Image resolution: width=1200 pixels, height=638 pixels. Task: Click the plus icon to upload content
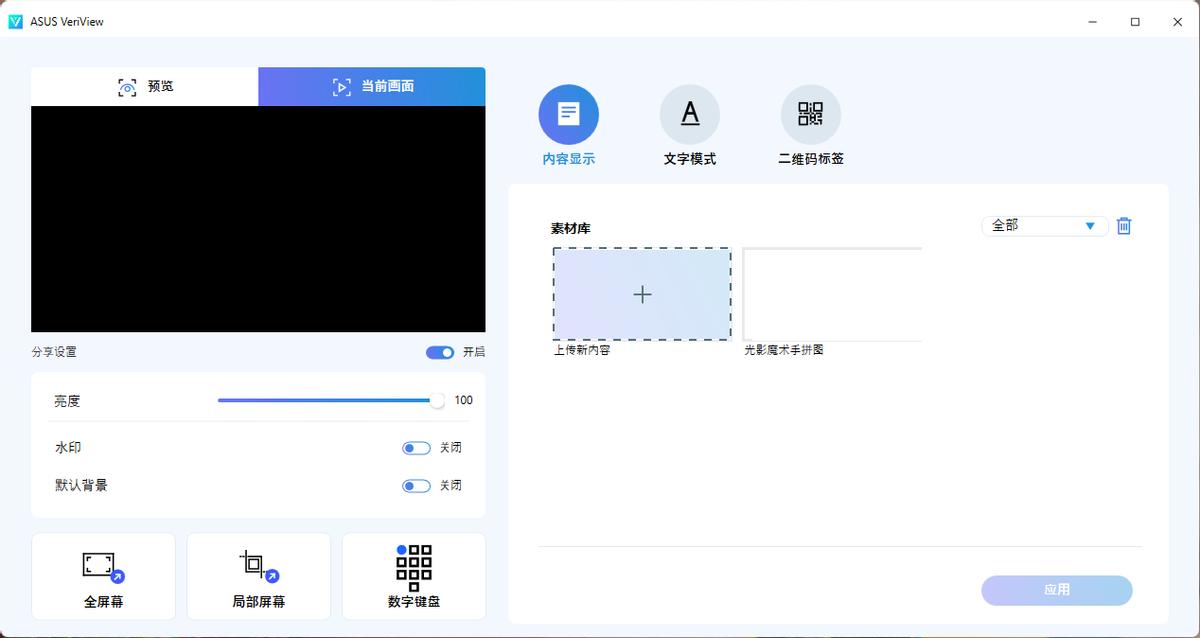pos(641,294)
